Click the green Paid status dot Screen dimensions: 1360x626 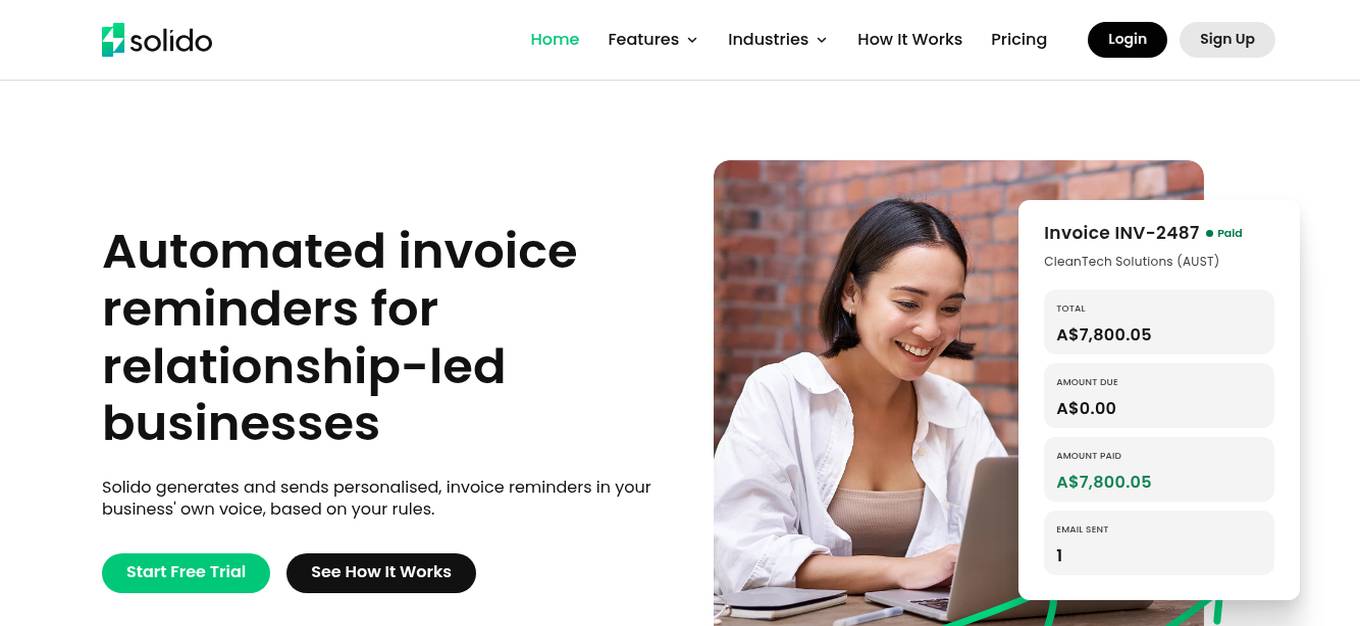coord(1209,233)
